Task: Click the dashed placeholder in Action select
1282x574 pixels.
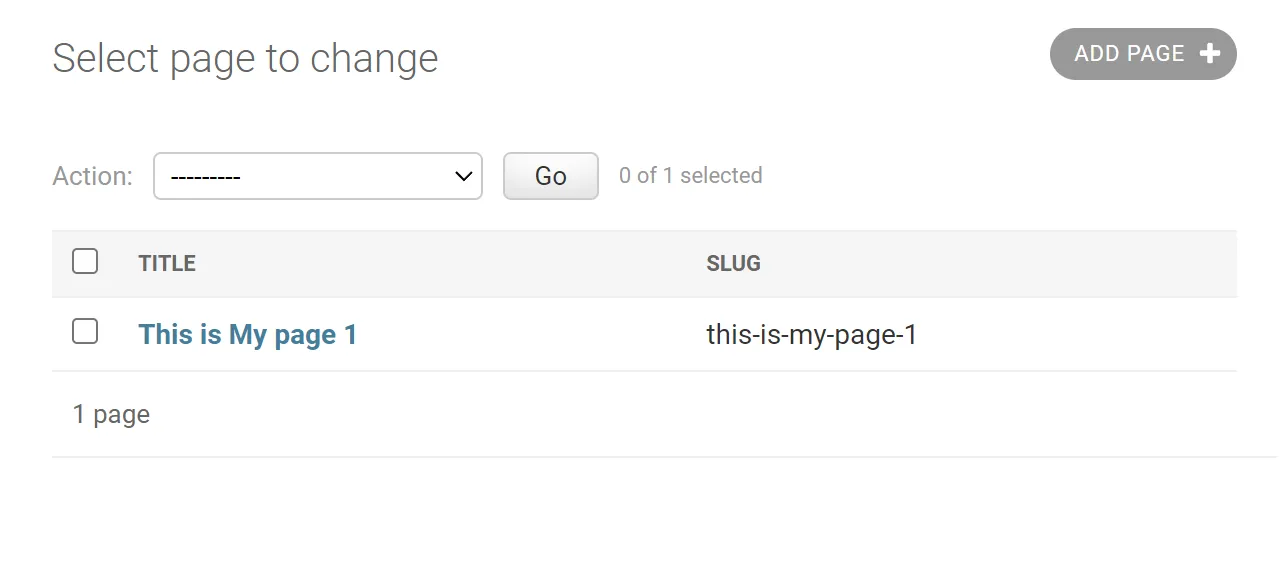Action: [206, 177]
